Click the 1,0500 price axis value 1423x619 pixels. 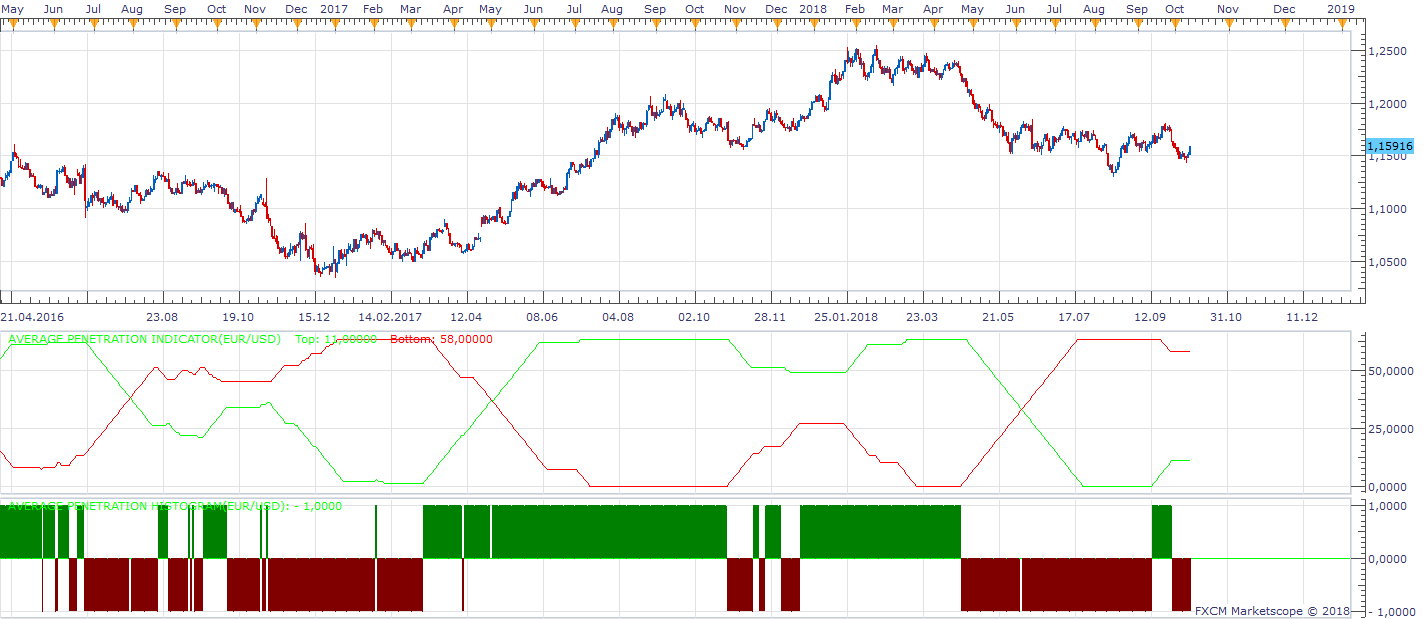1388,262
